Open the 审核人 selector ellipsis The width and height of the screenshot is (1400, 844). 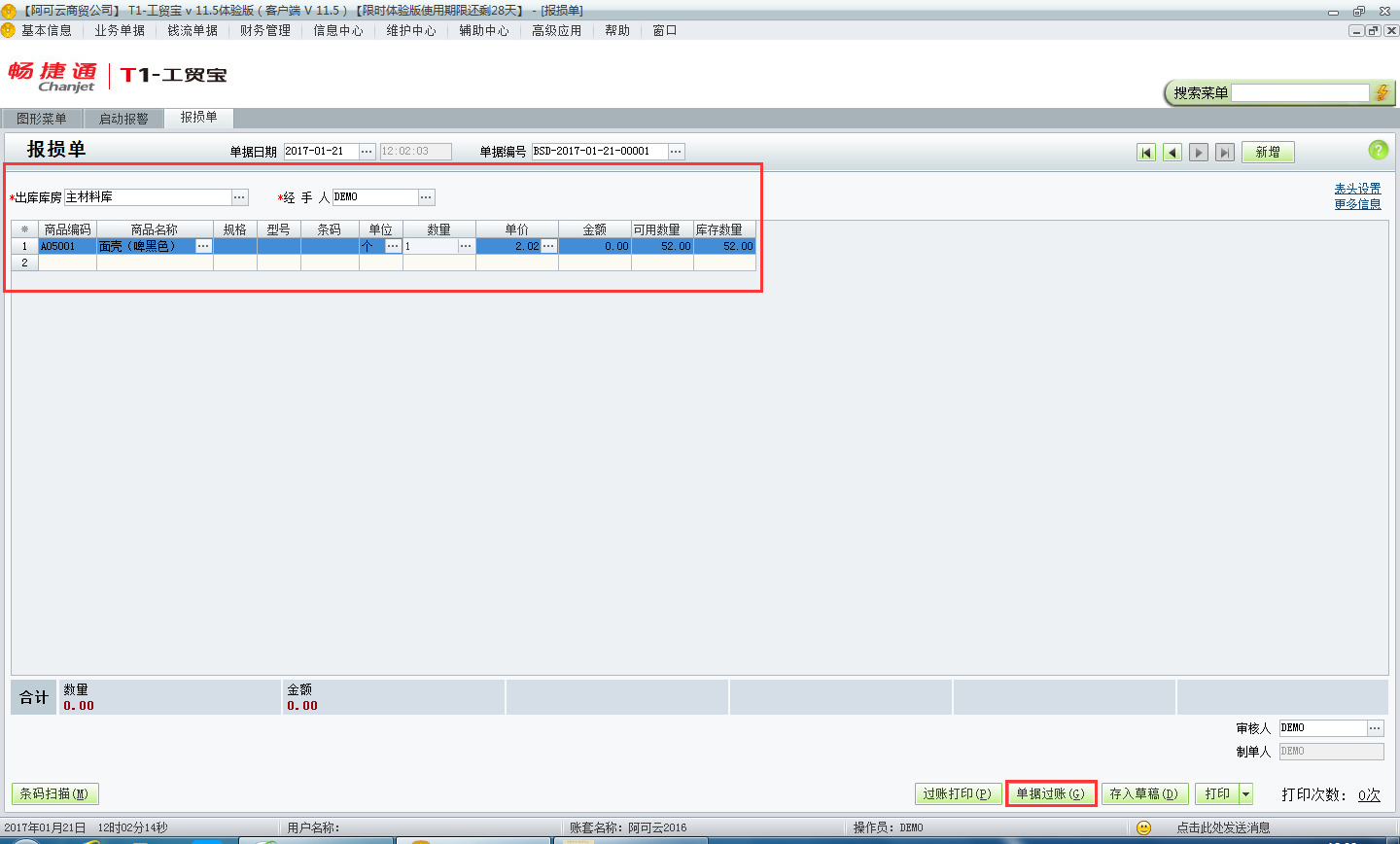(x=1374, y=728)
